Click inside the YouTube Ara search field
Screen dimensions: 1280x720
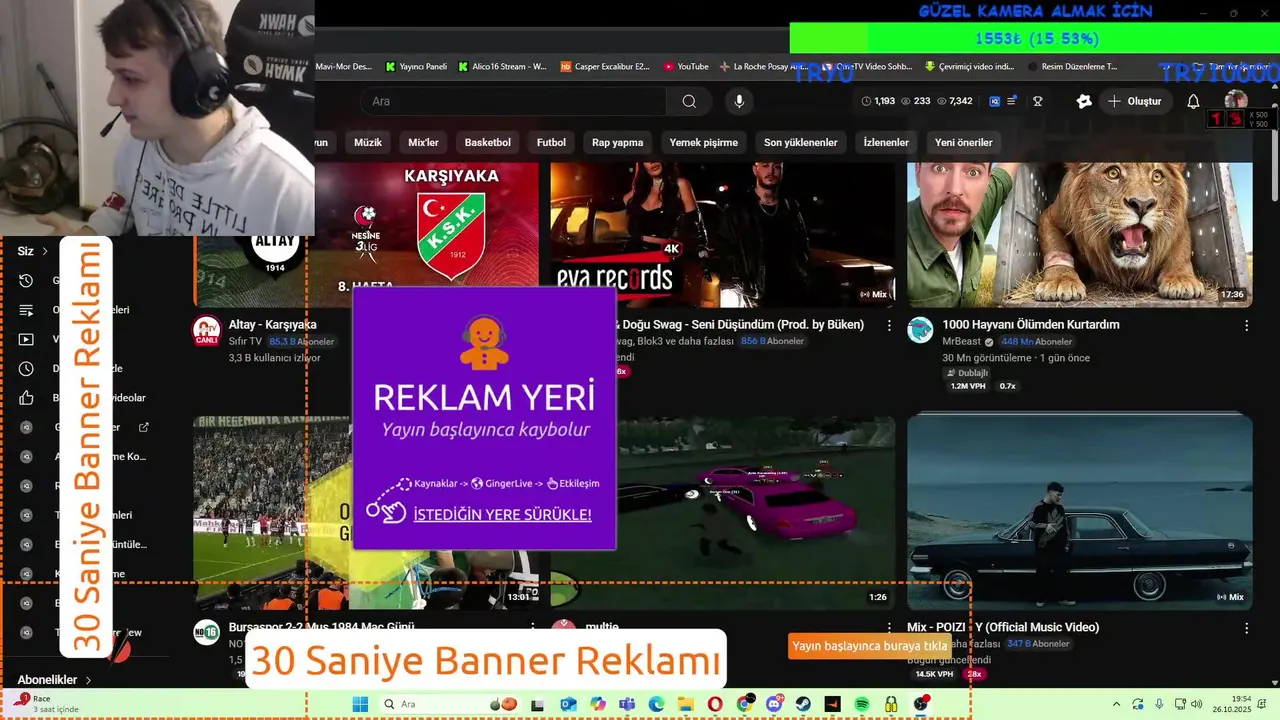tap(513, 101)
